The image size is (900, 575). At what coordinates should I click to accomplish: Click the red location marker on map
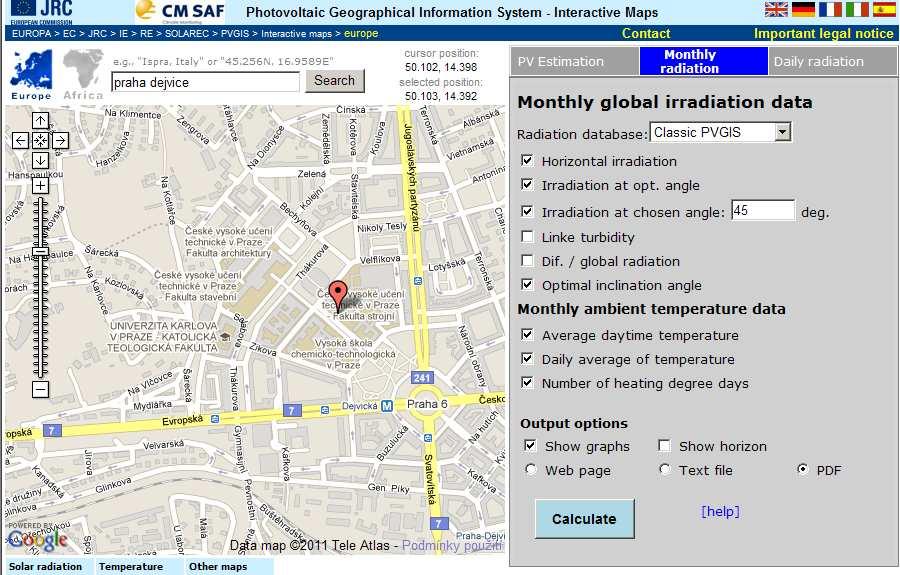338,295
